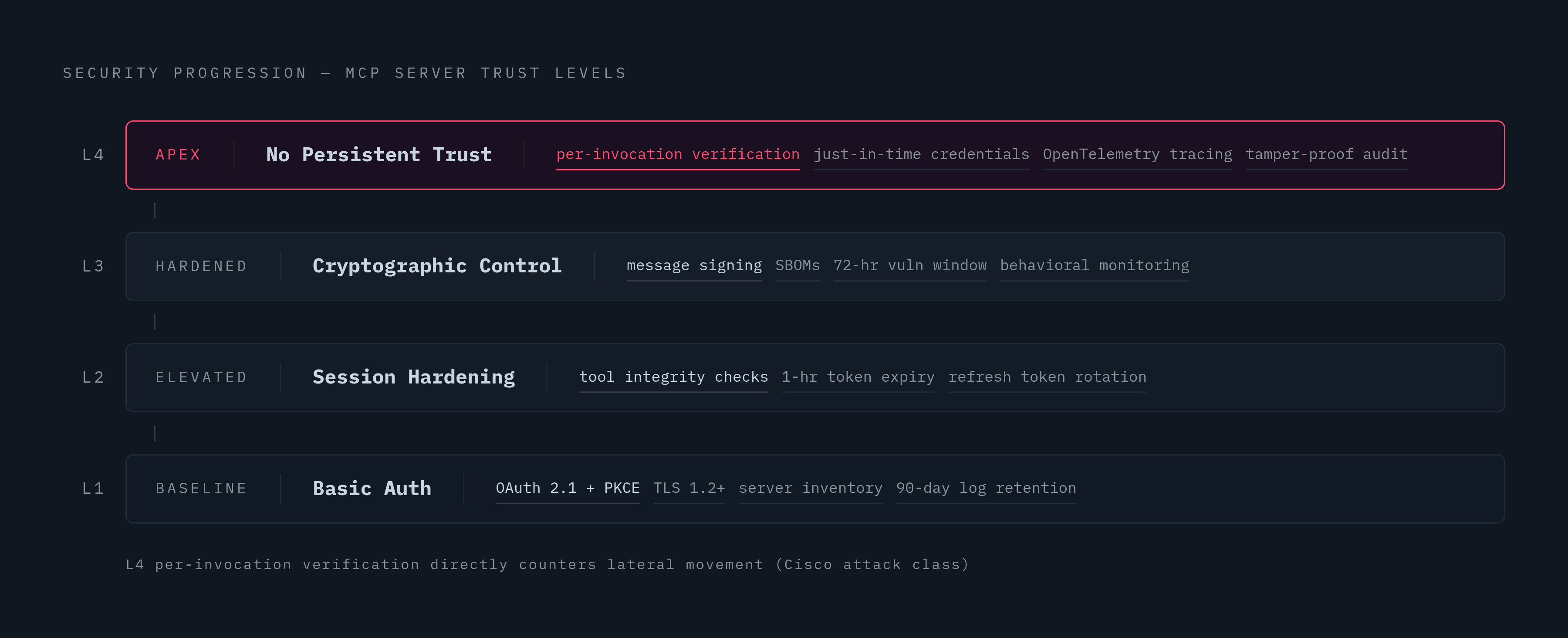Select the 'Cryptographic Control' title
The image size is (1568, 638).
436,266
